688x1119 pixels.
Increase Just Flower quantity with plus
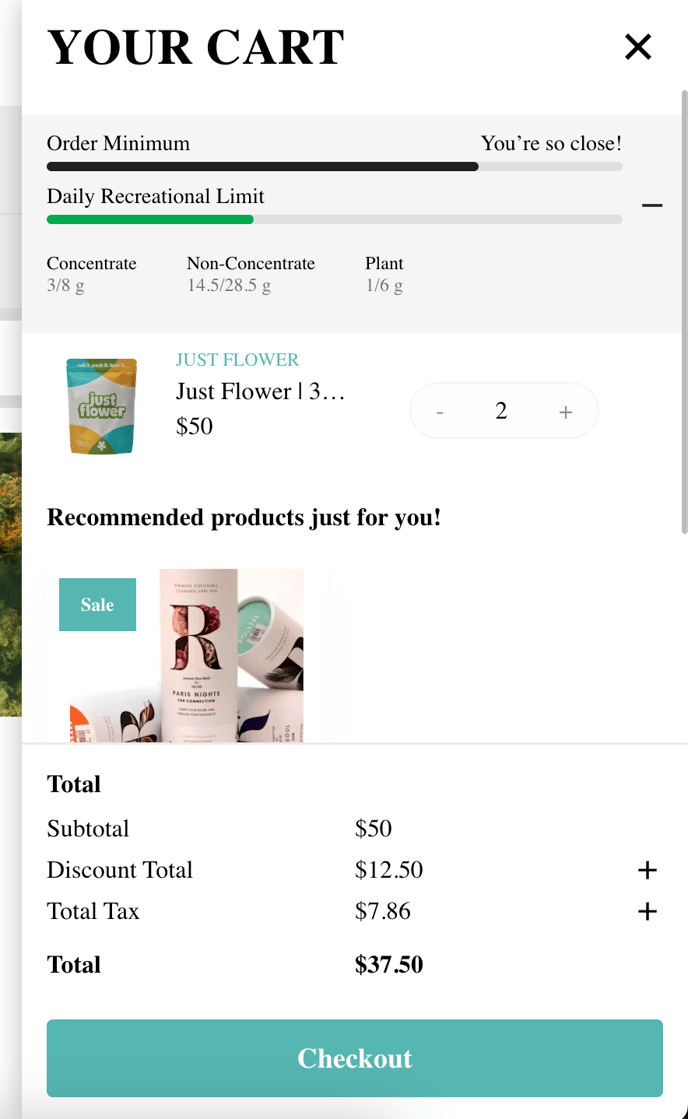tap(566, 412)
